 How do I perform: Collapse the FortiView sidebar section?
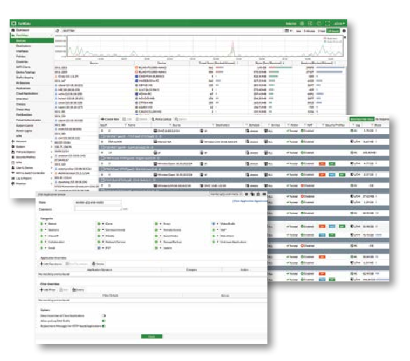point(51,35)
